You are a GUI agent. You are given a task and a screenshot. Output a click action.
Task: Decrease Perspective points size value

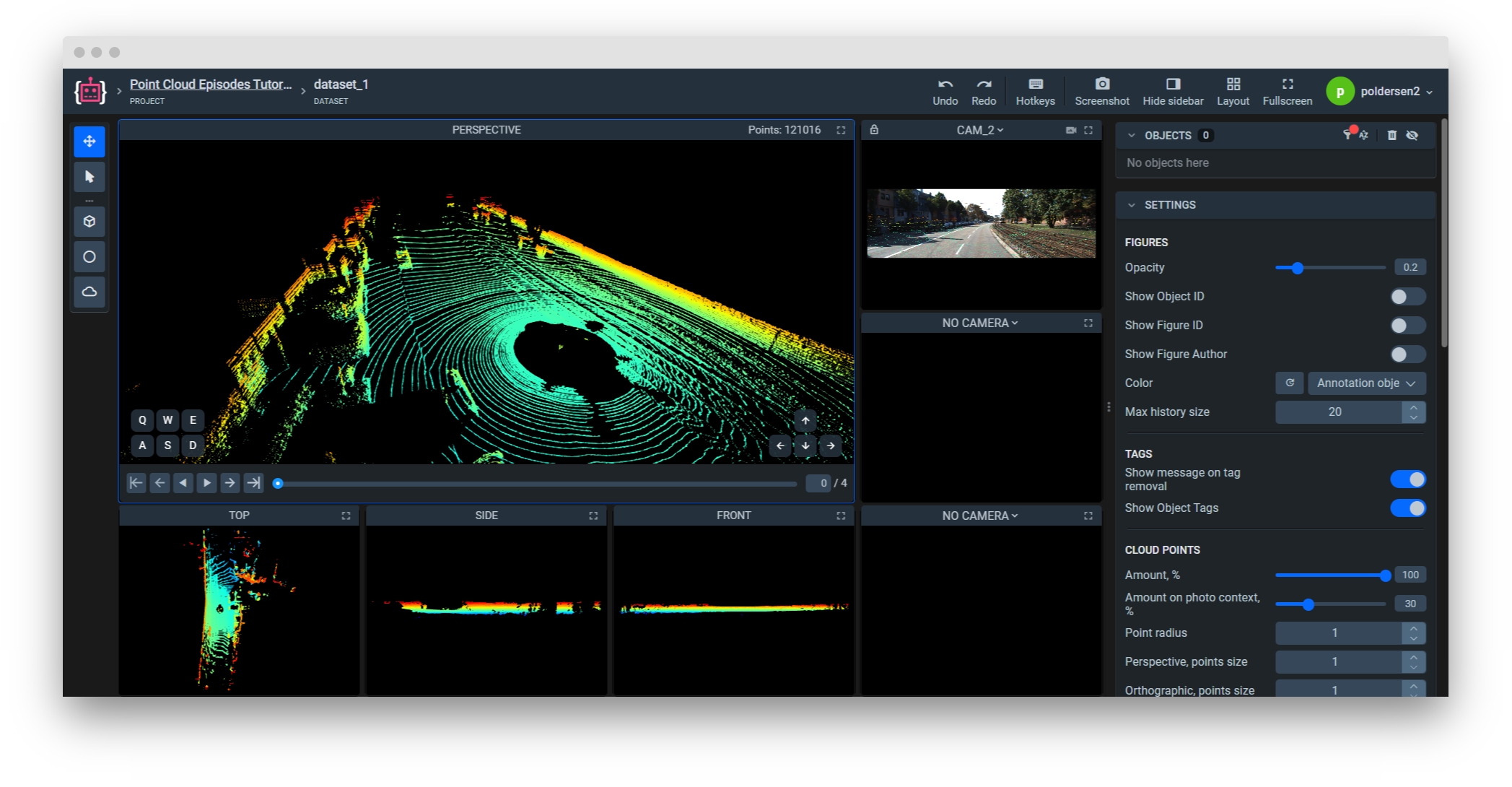coord(1414,666)
